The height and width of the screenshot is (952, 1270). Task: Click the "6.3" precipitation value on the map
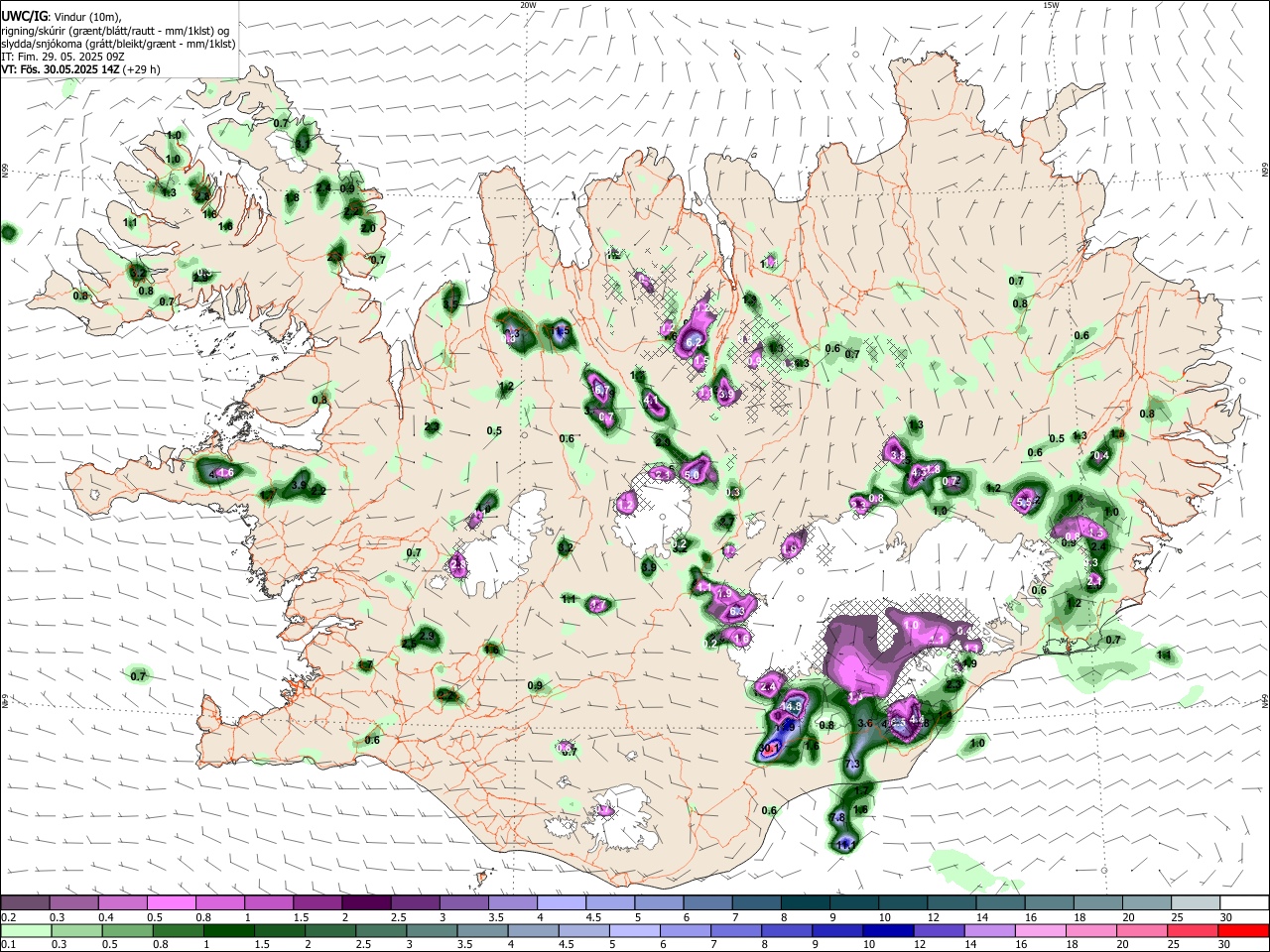point(736,612)
